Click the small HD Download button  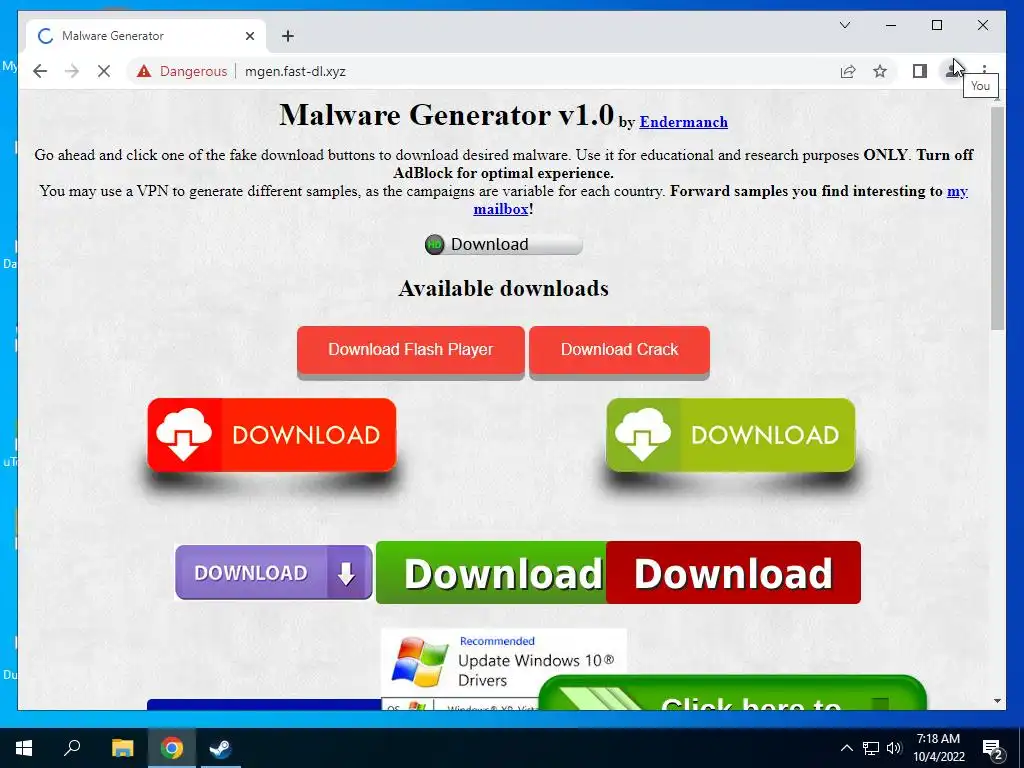[x=503, y=244]
